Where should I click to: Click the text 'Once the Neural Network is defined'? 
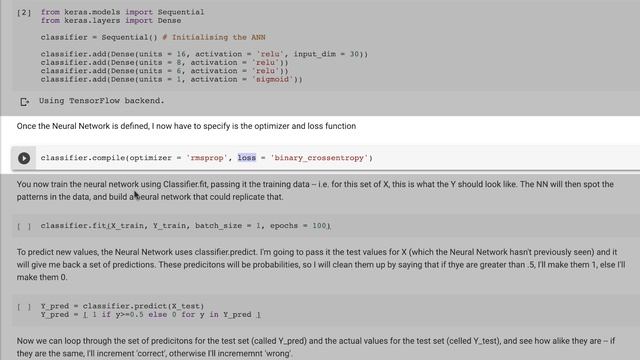[x=83, y=126]
